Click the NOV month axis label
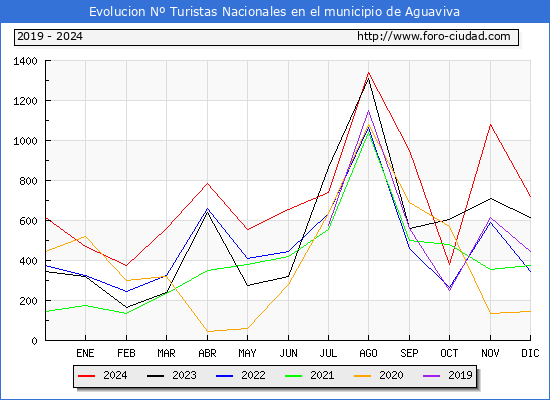This screenshot has width=550, height=400. point(490,353)
